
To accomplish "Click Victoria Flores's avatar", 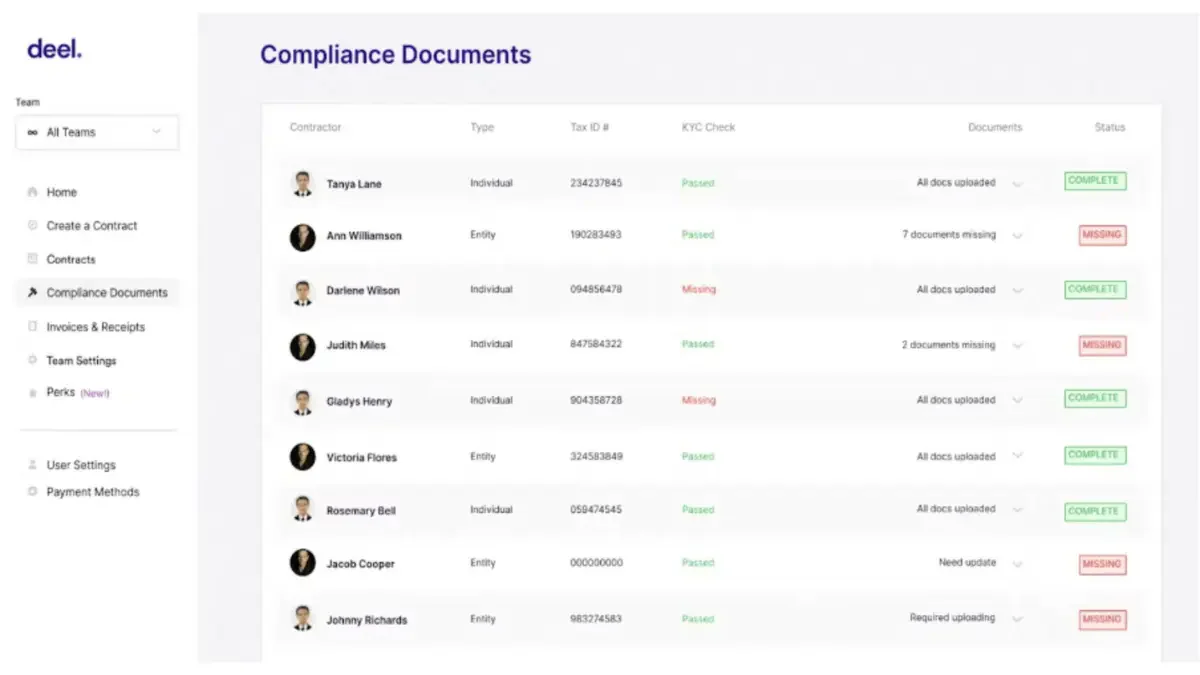I will coord(302,457).
